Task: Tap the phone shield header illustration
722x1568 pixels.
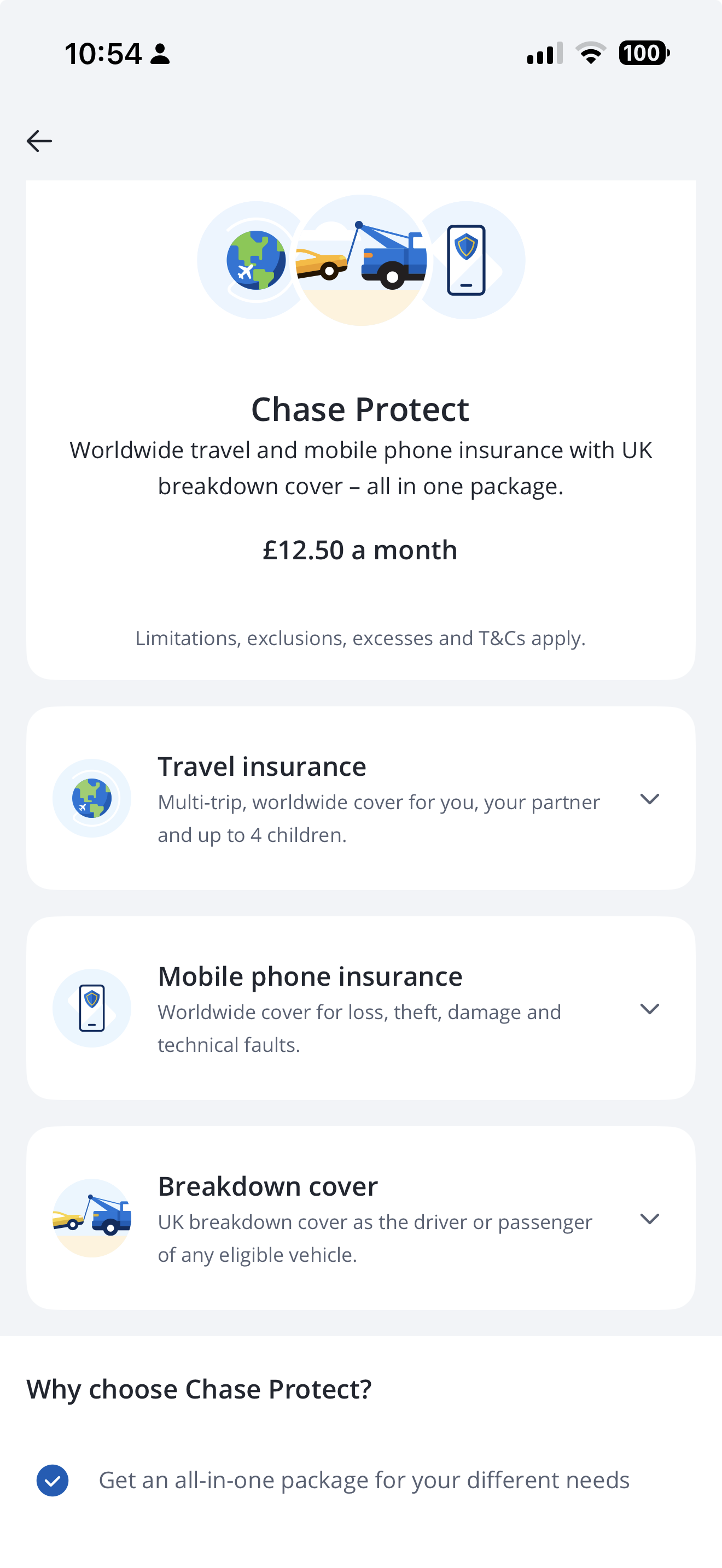Action: (x=467, y=260)
